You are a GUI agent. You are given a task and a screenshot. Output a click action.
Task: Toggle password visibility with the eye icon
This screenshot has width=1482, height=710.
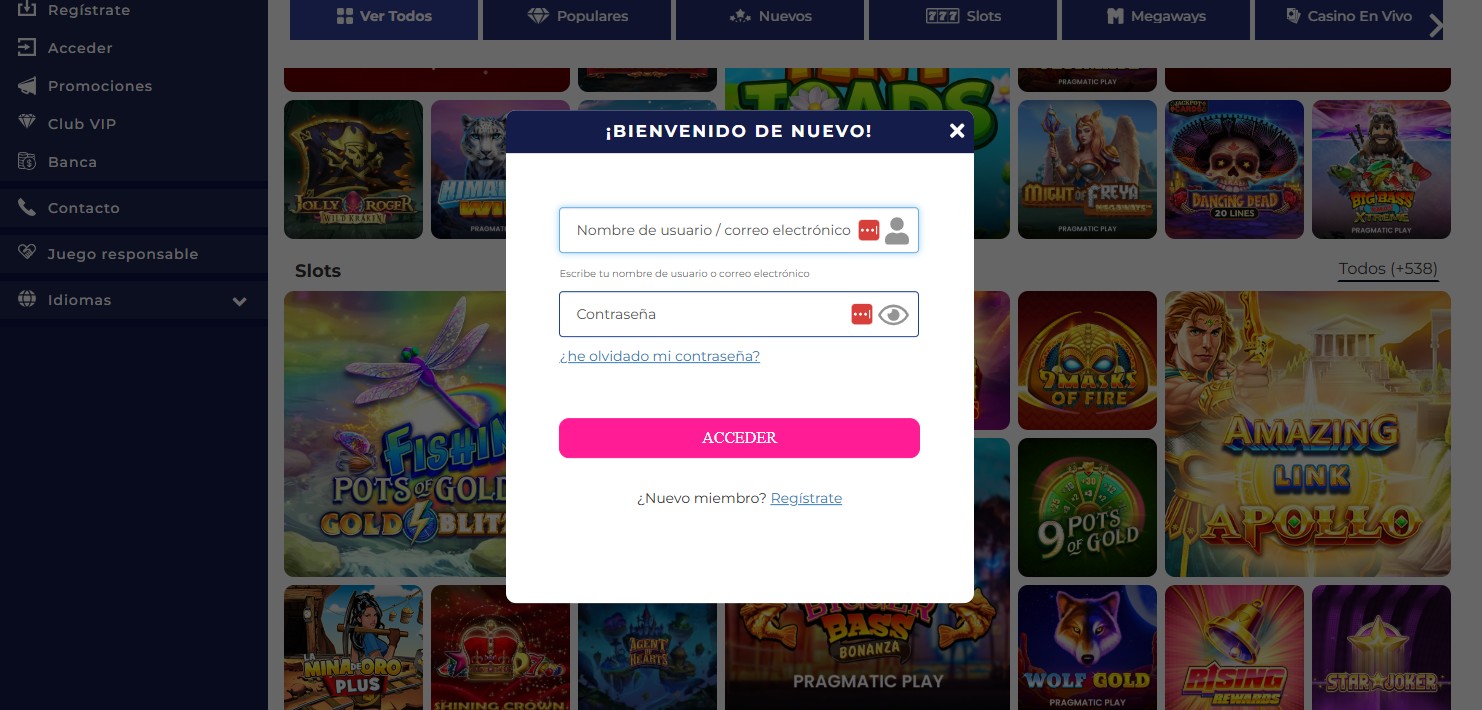tap(893, 315)
